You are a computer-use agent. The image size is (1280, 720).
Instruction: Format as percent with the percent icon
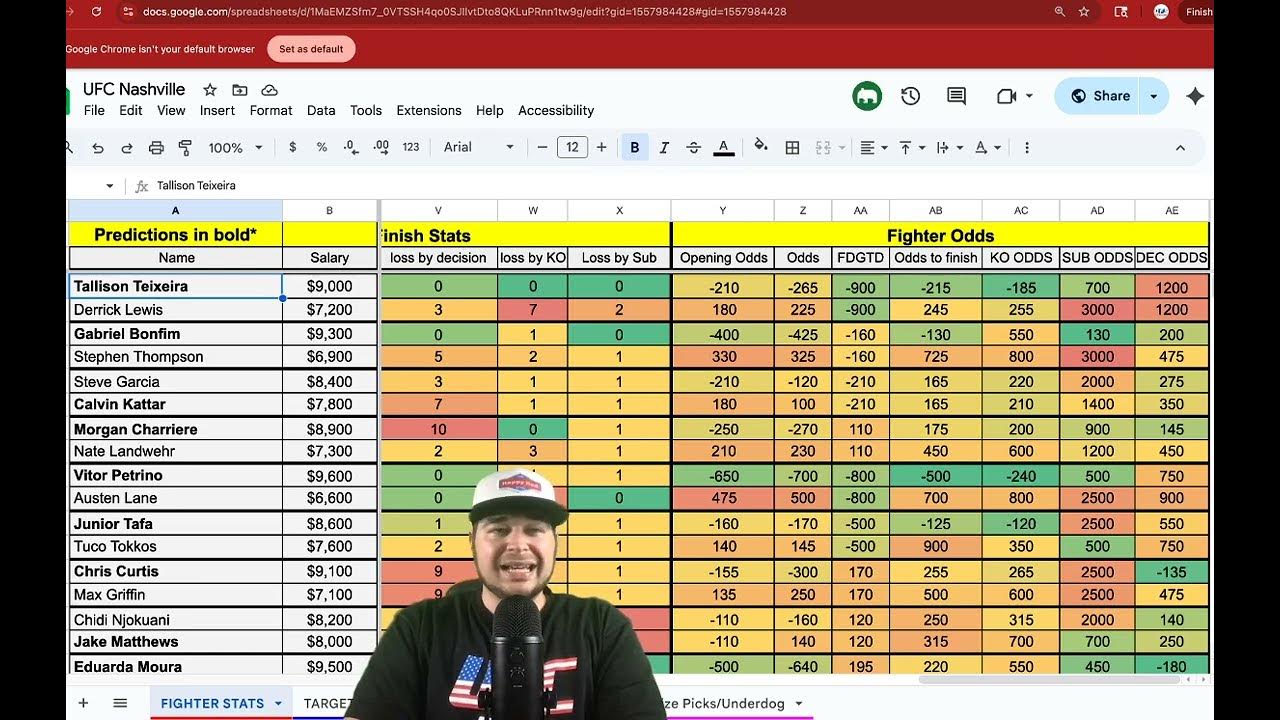pos(322,147)
